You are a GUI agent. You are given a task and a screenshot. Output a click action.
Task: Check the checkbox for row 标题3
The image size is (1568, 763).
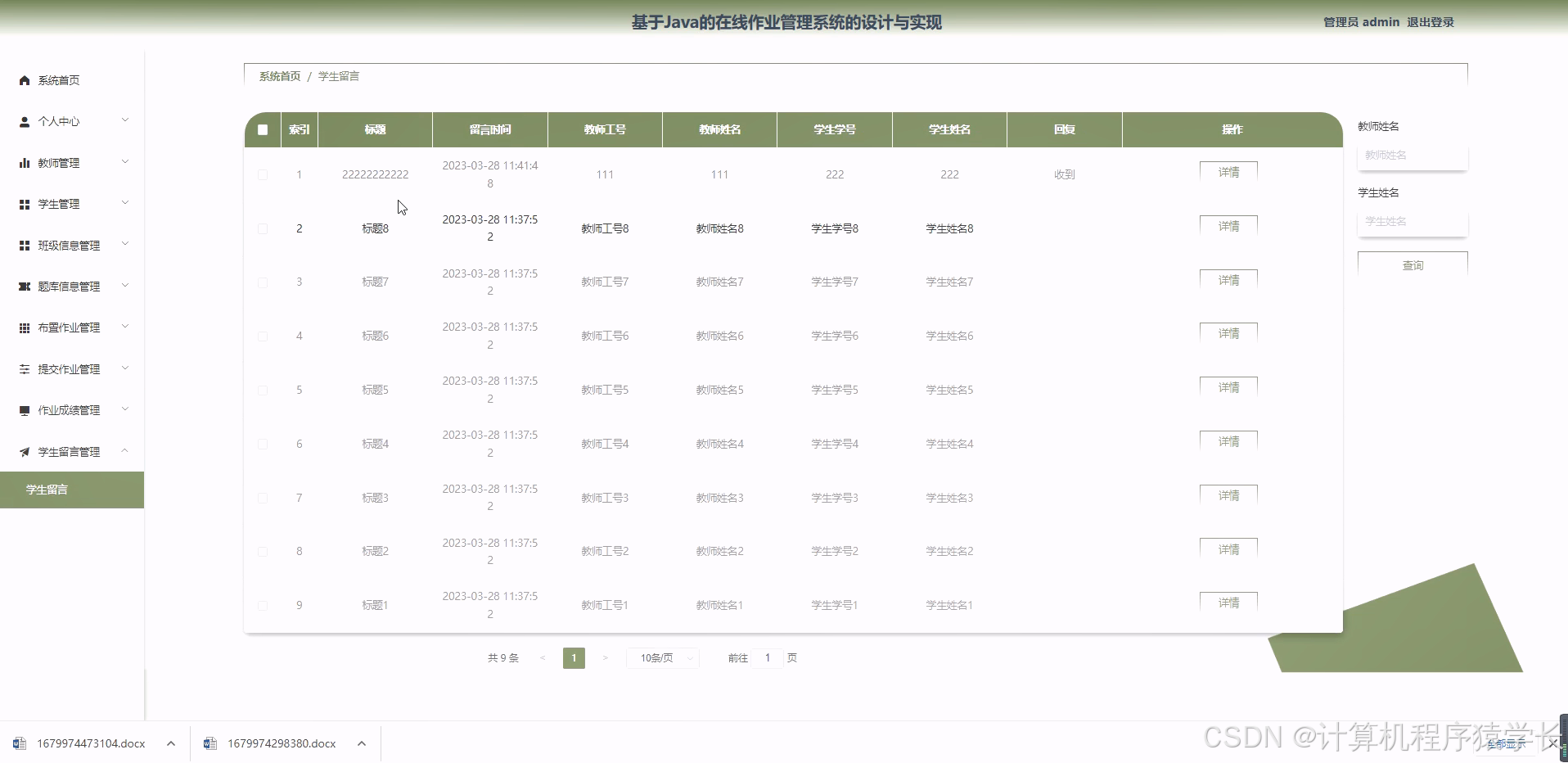pyautogui.click(x=263, y=498)
